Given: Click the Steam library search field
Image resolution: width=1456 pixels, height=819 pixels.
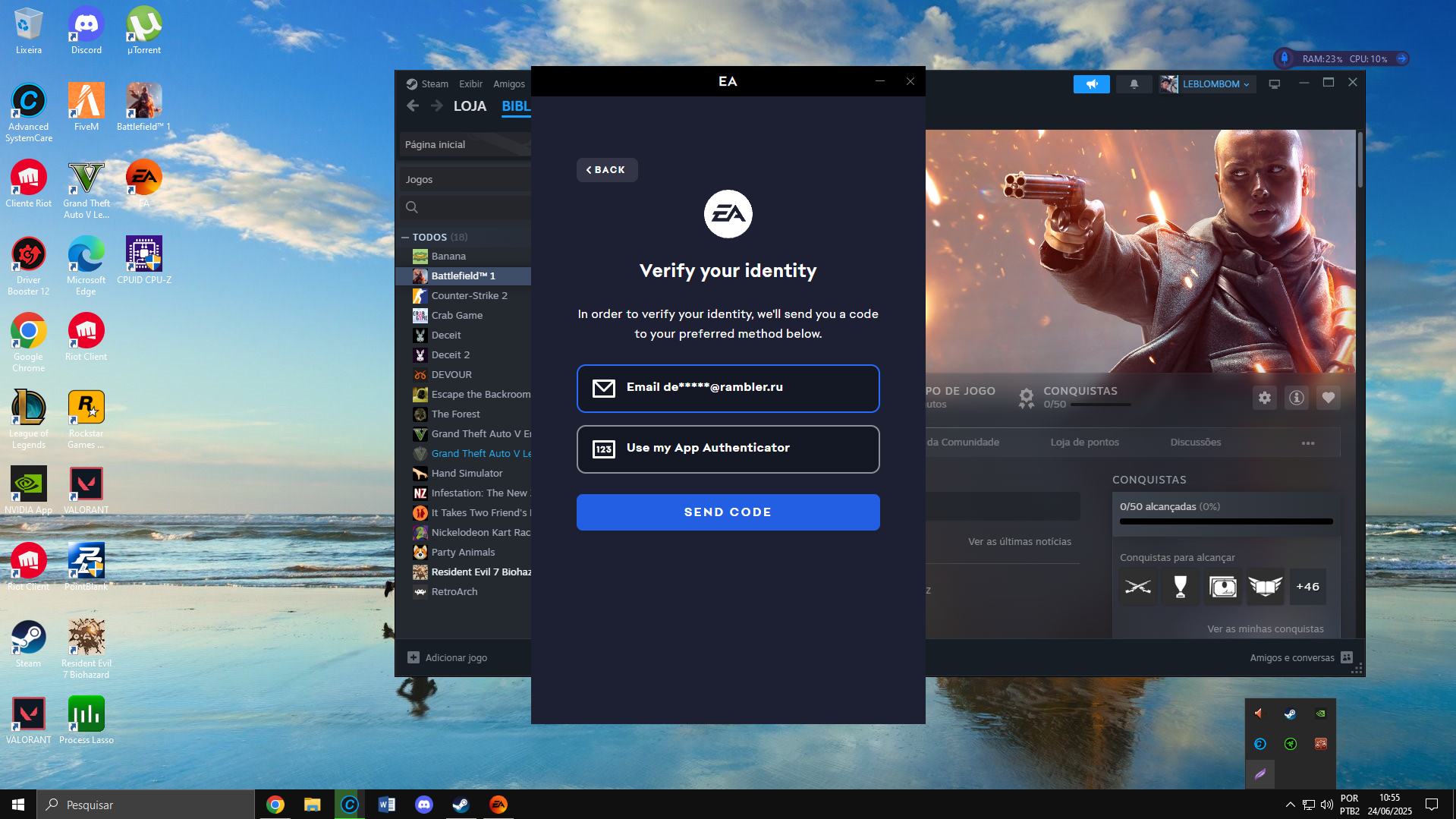Looking at the screenshot, I should 465,207.
